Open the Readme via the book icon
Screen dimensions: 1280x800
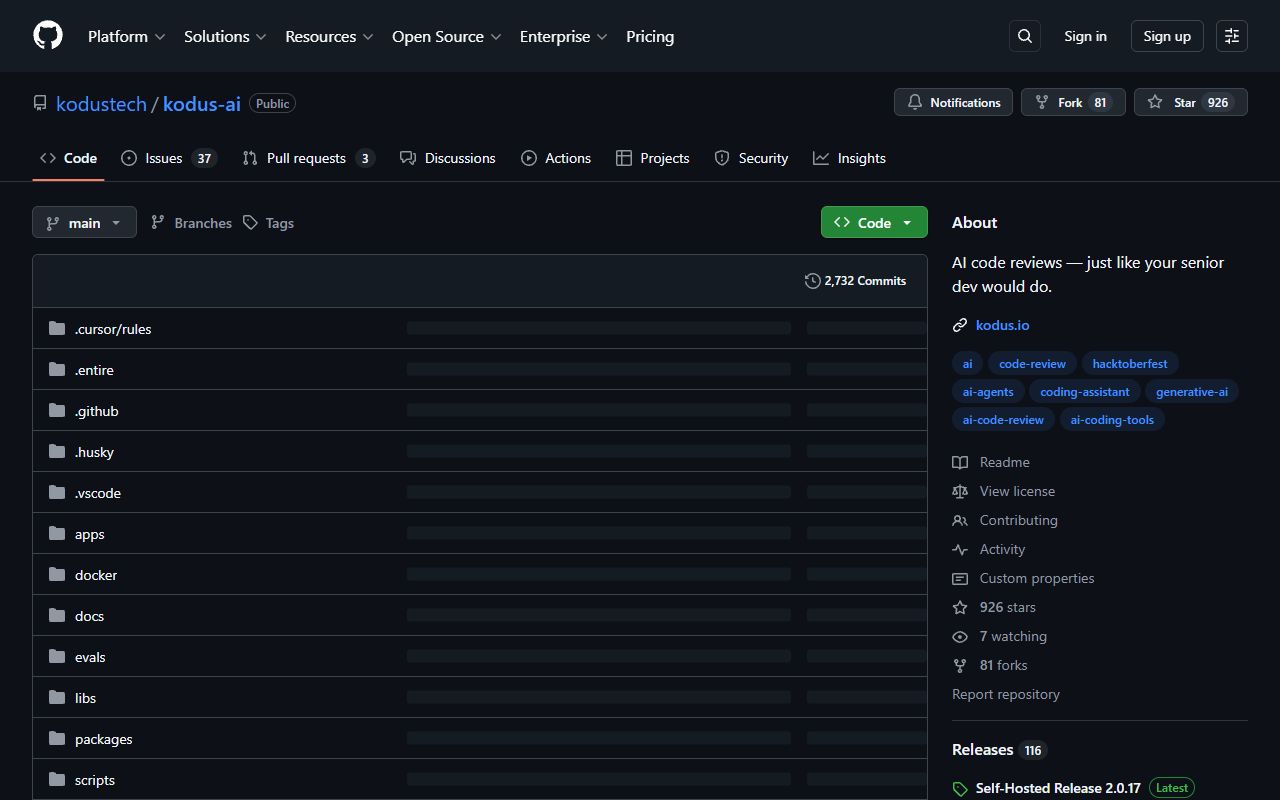[960, 462]
